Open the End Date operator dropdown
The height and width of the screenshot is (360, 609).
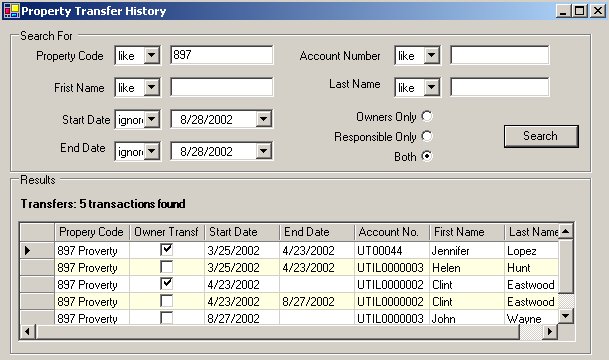tap(151, 151)
